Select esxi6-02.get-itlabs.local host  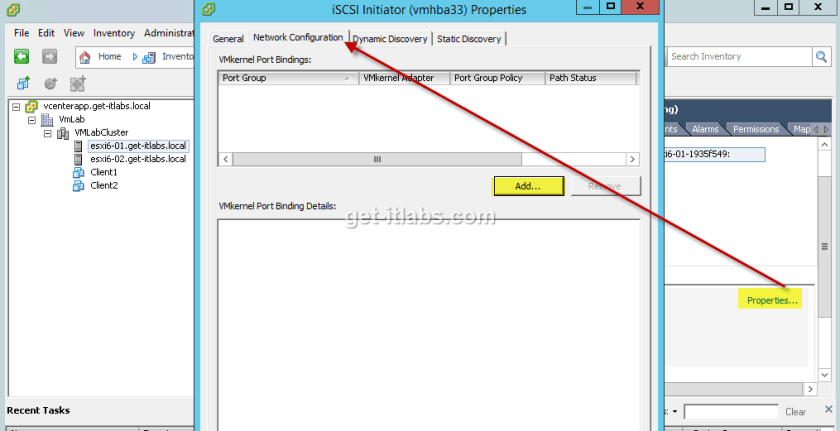[x=138, y=159]
